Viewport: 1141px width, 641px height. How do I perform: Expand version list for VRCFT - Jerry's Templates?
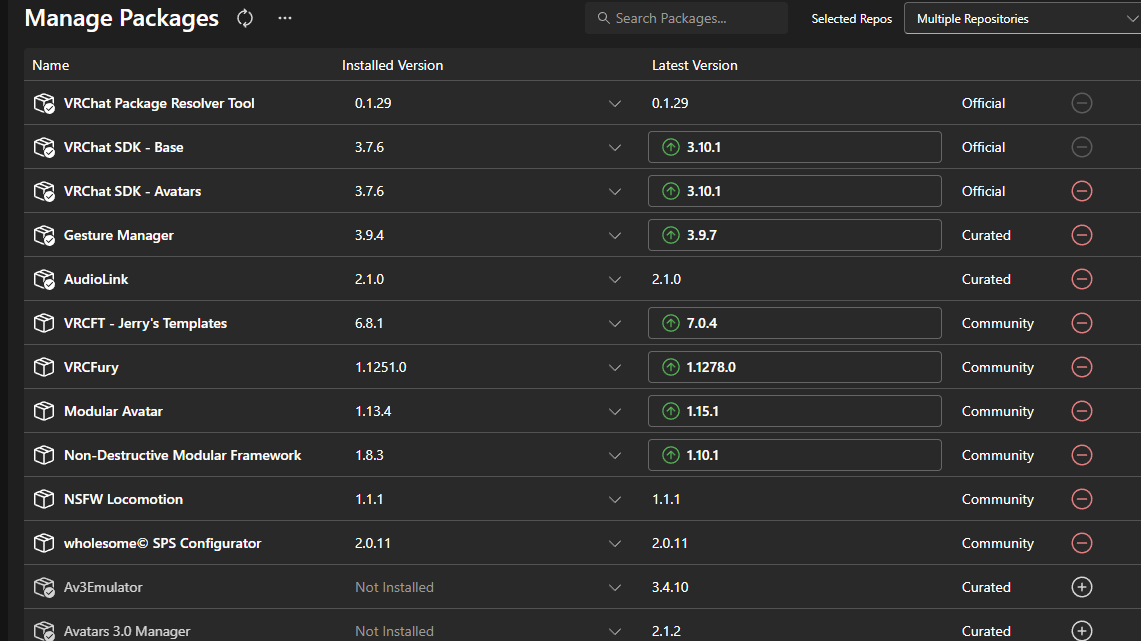click(615, 324)
